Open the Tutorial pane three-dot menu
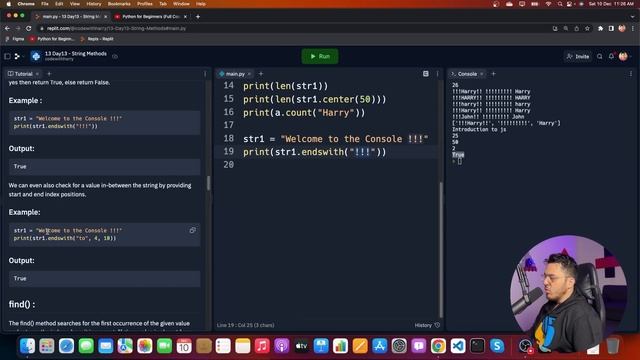 point(205,74)
